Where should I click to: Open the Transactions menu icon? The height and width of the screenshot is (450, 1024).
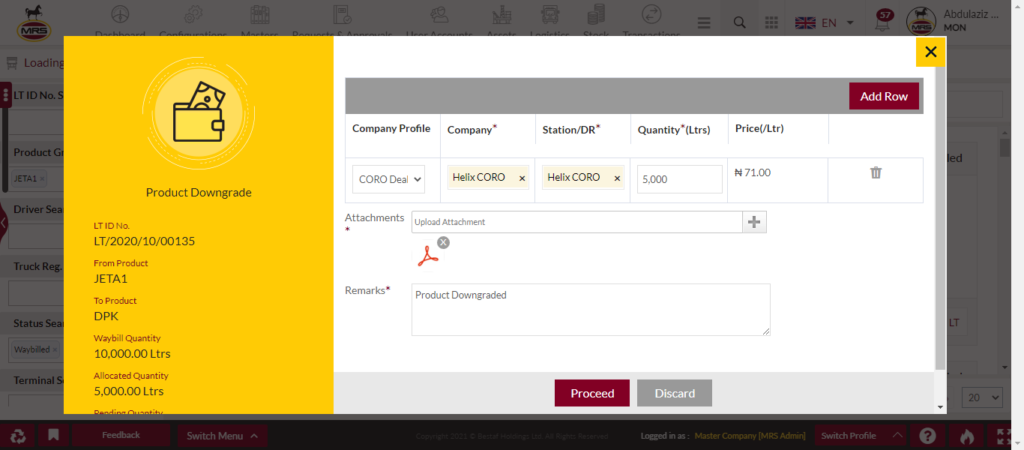[x=651, y=16]
